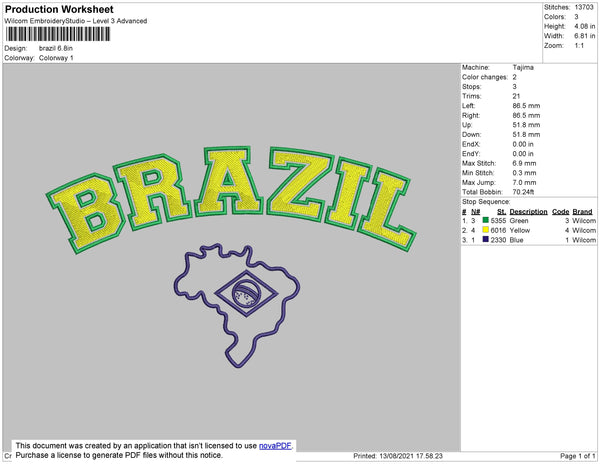Select the stitches count '13703'
Viewport: 600px width, 464px height.
point(584,7)
